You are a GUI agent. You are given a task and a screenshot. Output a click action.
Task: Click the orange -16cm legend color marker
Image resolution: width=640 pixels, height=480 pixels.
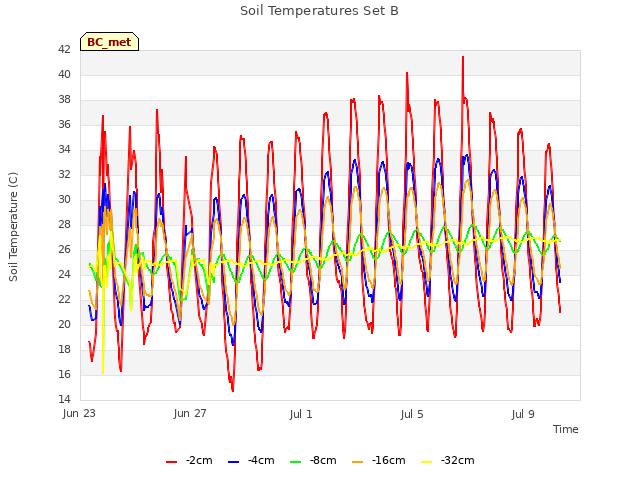[358, 462]
